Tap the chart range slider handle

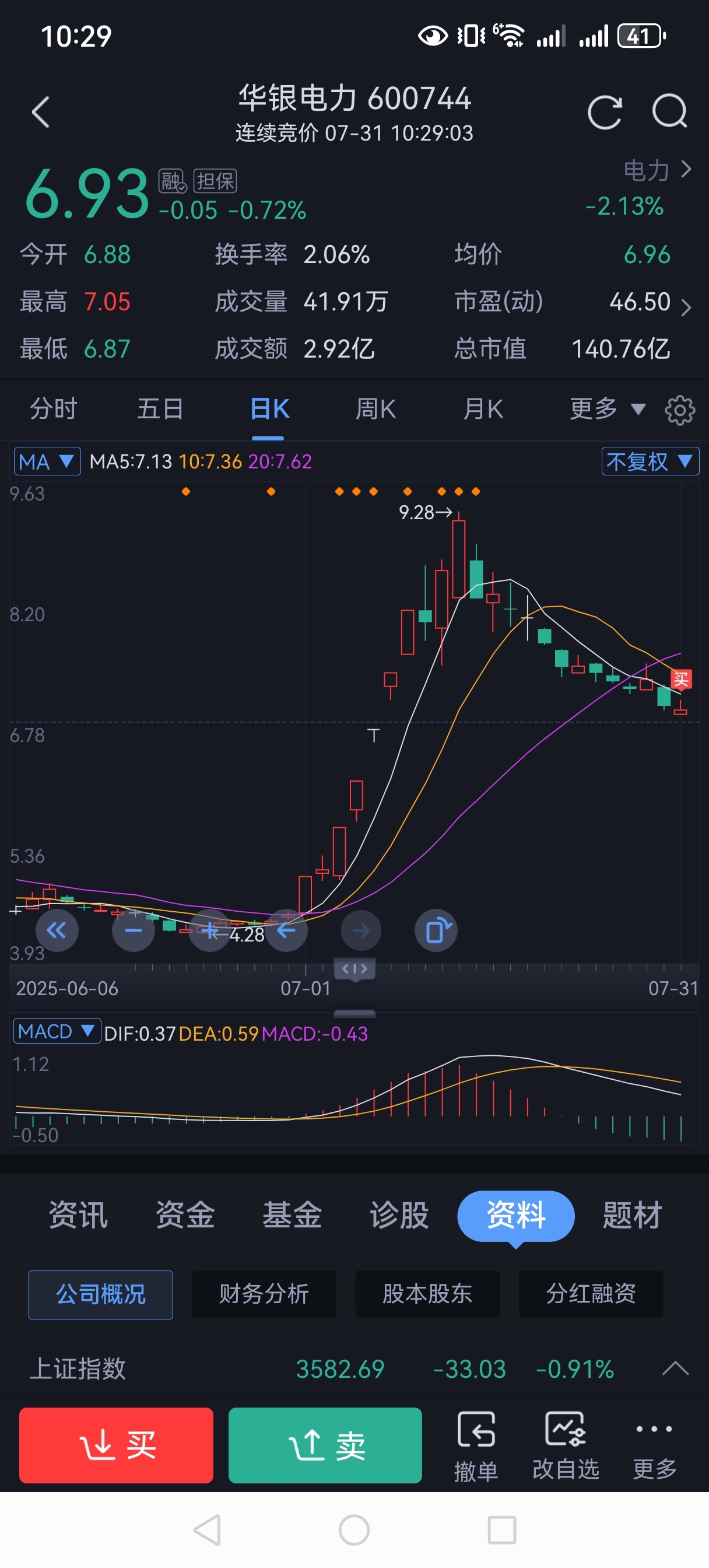355,968
